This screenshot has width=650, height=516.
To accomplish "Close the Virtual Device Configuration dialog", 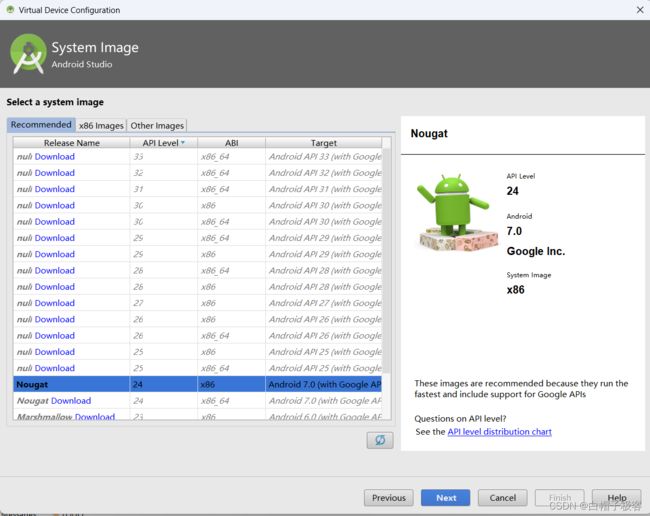I will (x=640, y=10).
